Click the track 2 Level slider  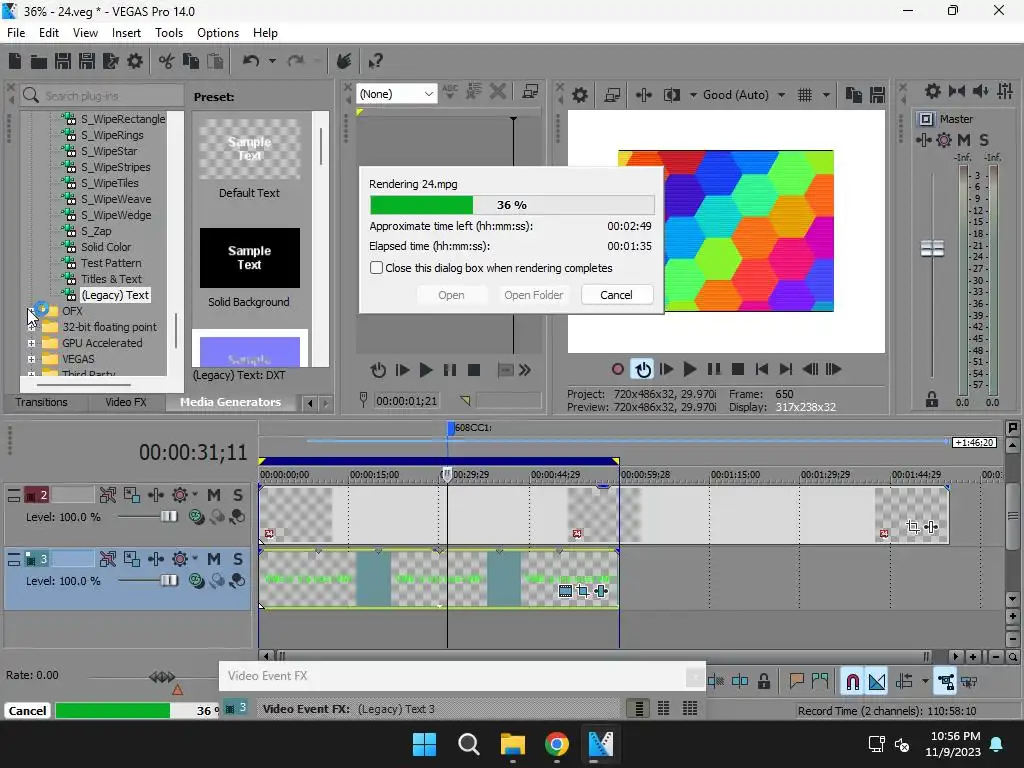click(169, 517)
